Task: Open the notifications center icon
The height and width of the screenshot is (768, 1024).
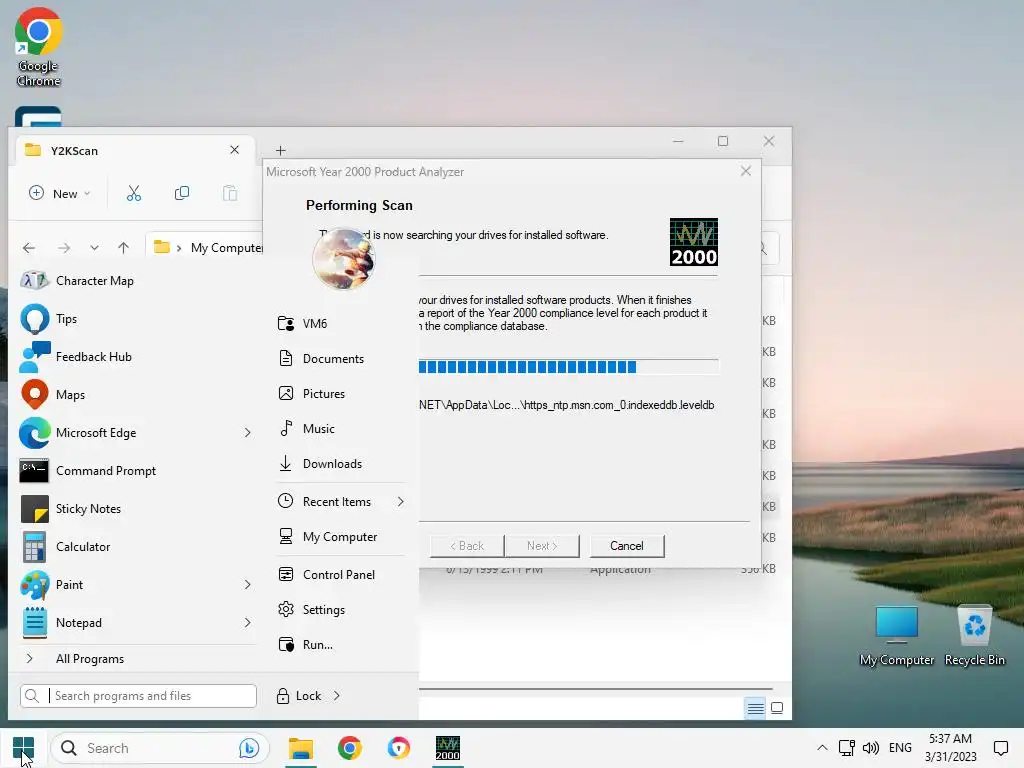Action: (1000, 748)
